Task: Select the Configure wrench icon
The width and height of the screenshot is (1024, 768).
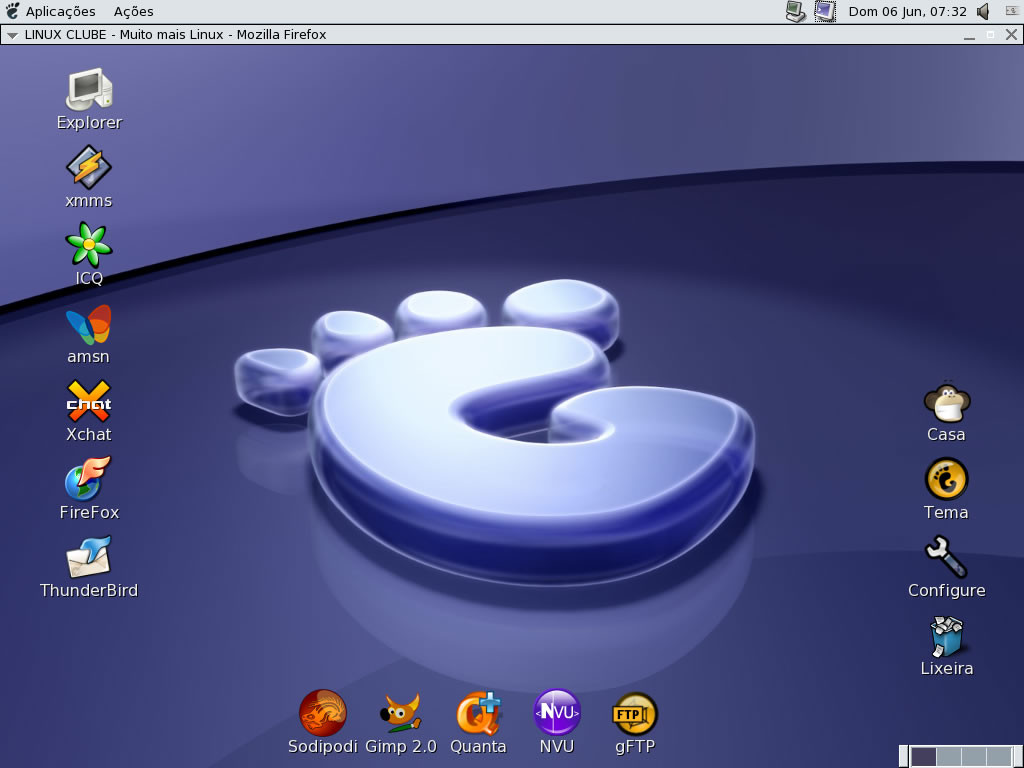Action: tap(946, 557)
